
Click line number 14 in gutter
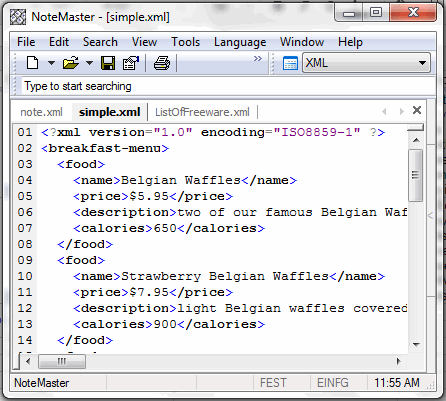pos(25,340)
